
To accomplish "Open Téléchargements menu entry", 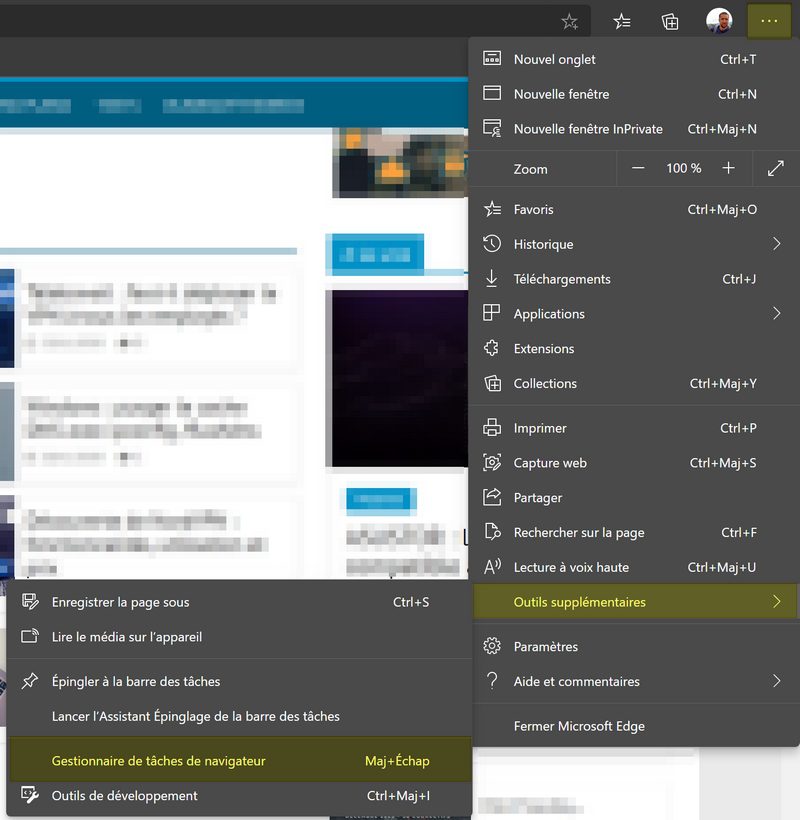I will click(x=634, y=279).
